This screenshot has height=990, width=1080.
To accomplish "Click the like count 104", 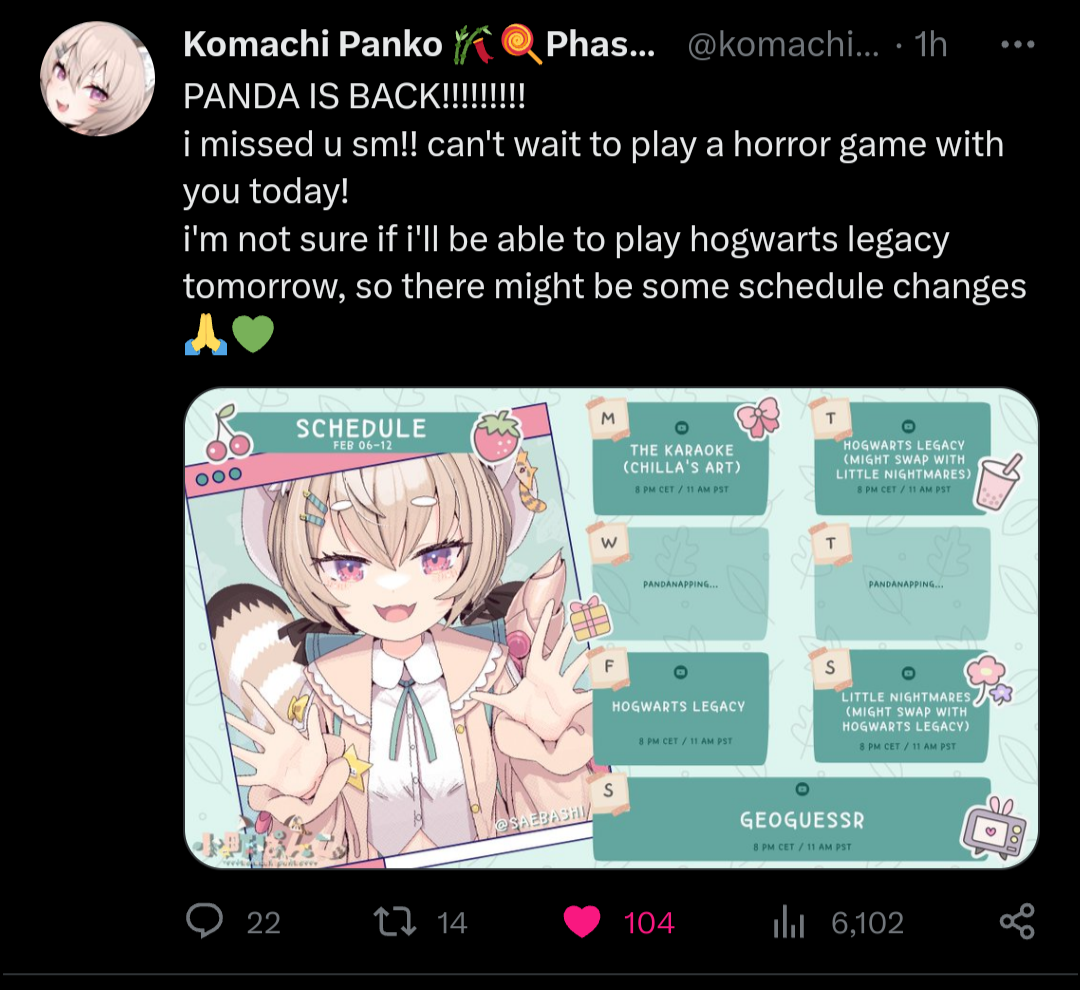I will (649, 923).
